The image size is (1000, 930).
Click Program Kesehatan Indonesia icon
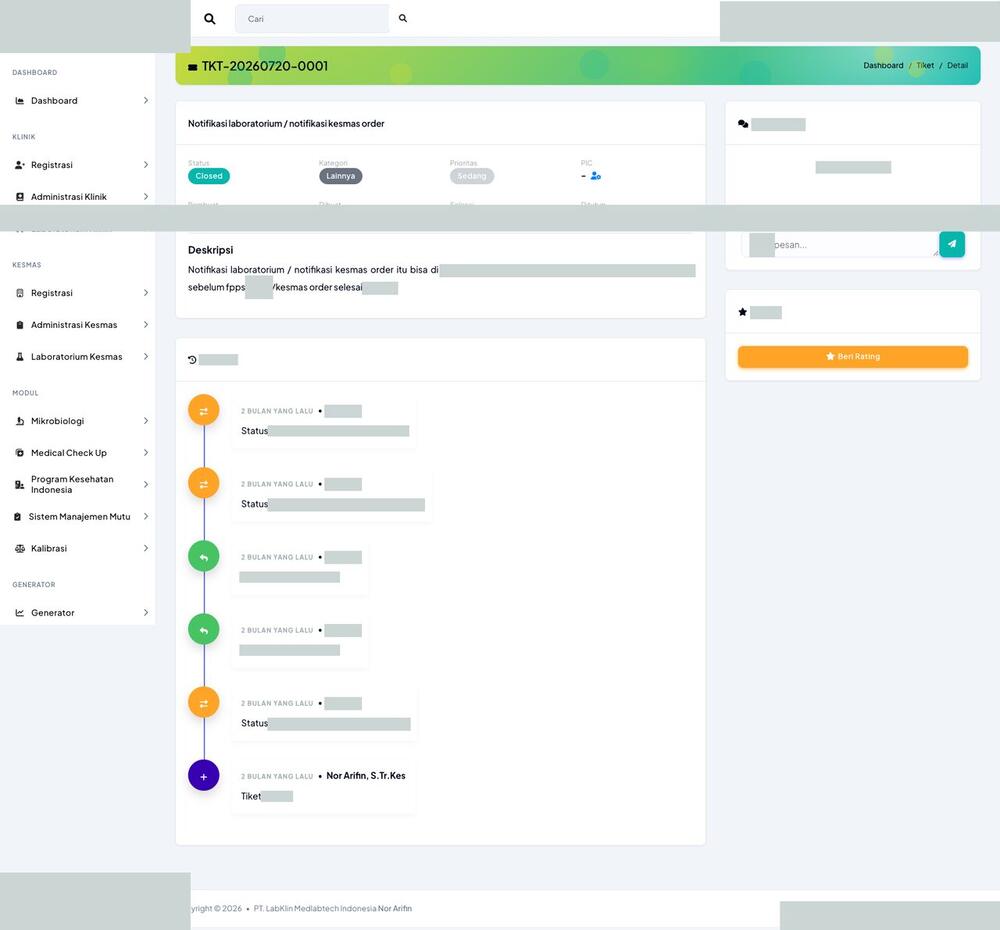(20, 485)
